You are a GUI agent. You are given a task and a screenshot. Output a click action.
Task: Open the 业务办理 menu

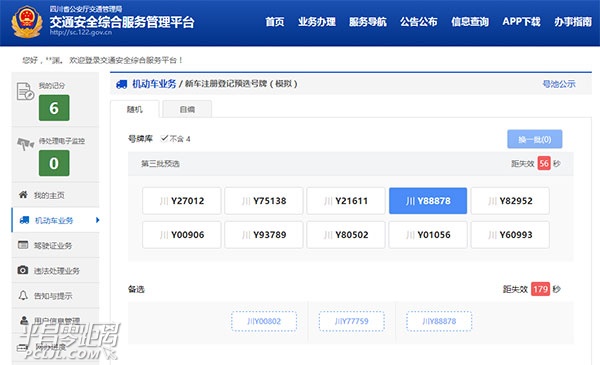pos(317,22)
